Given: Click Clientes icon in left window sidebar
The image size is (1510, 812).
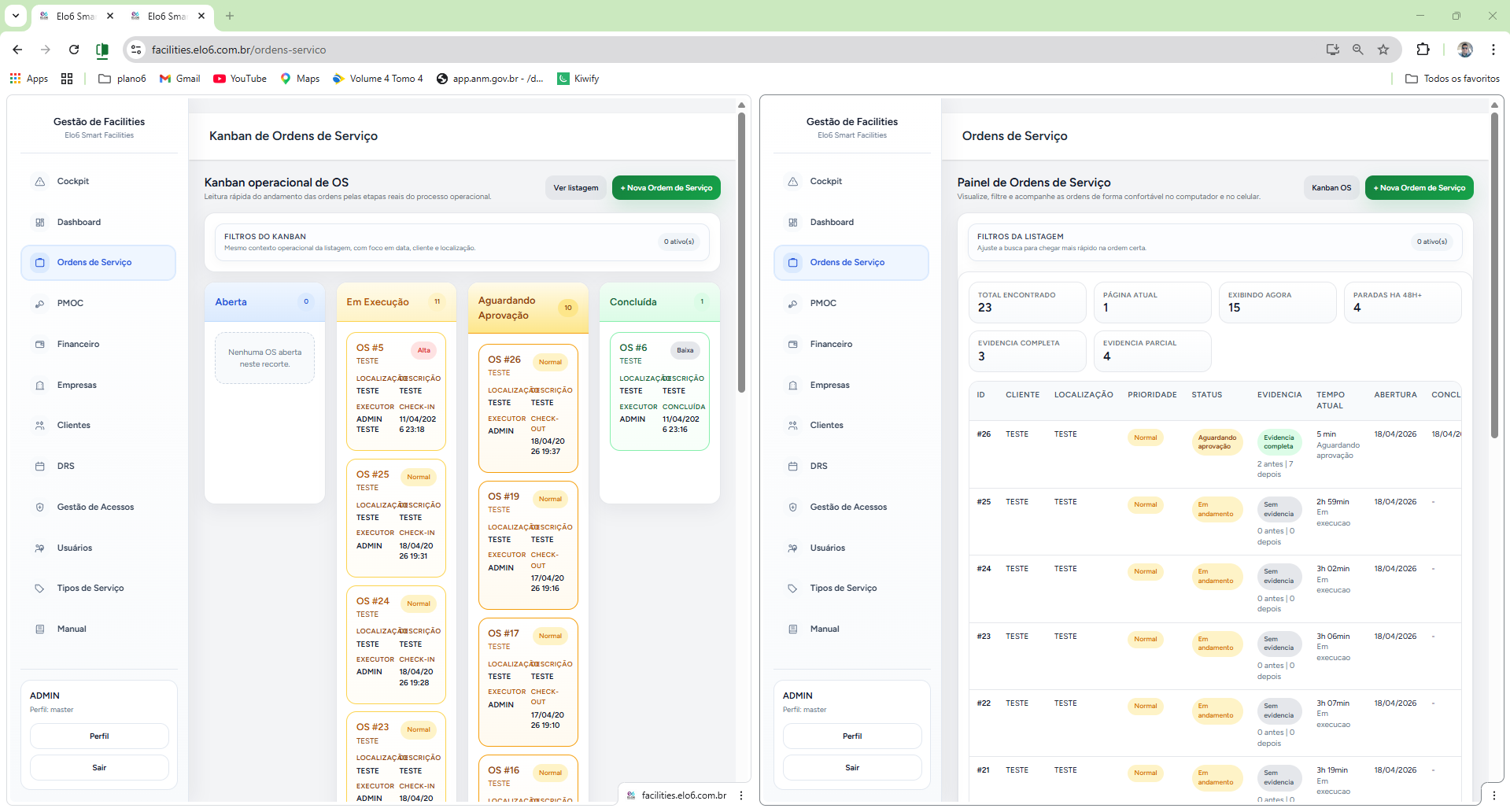Looking at the screenshot, I should tap(40, 426).
